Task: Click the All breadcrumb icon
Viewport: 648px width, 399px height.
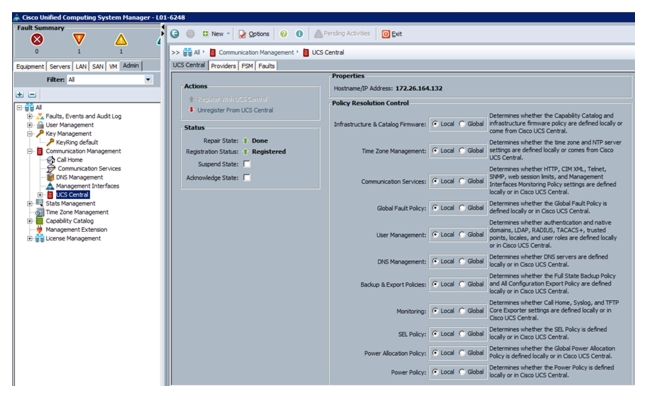Action: point(188,53)
